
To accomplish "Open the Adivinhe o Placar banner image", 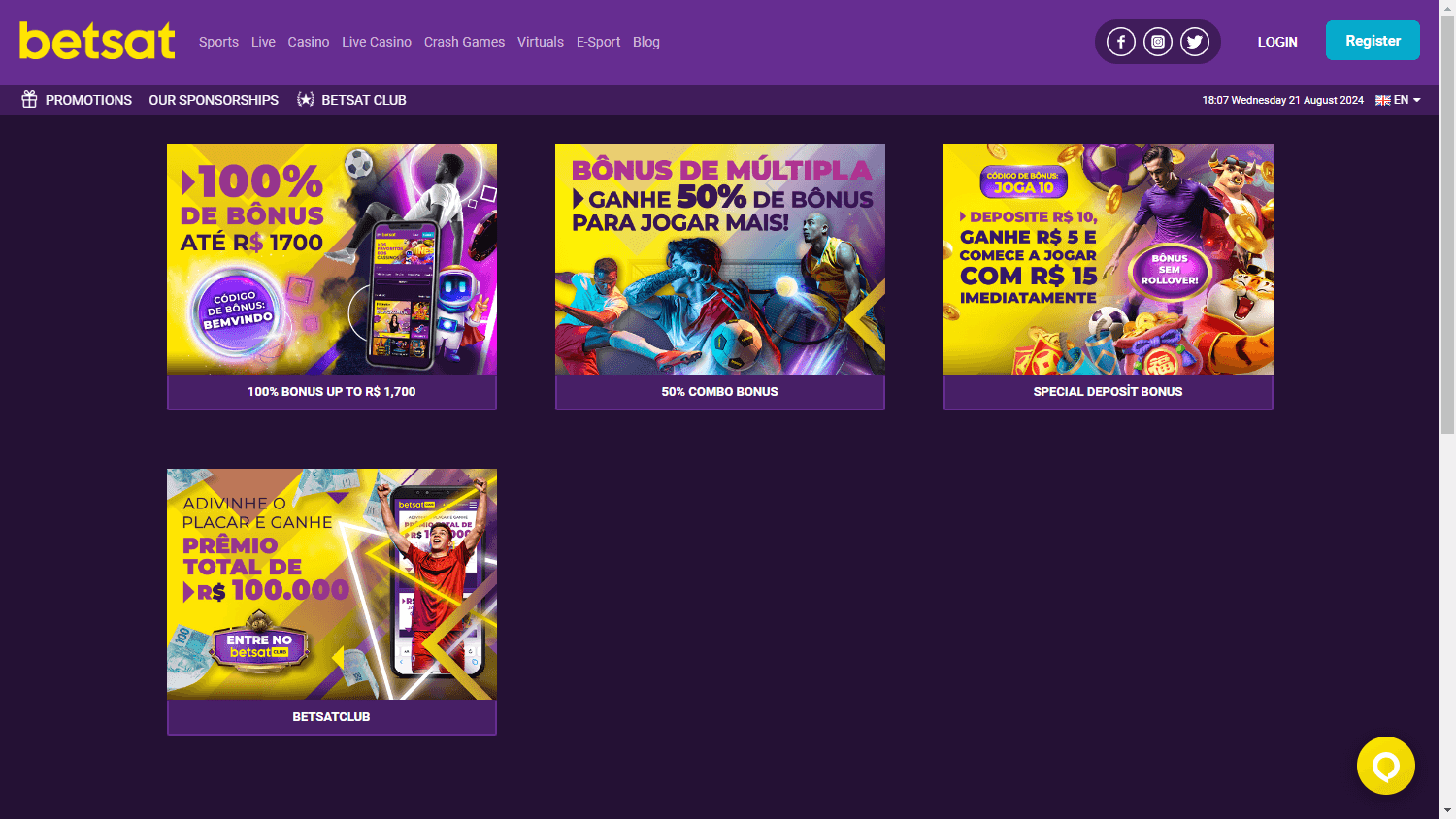I will pos(332,584).
